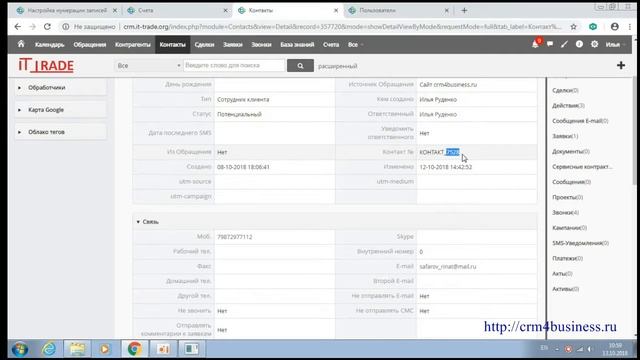Click the plus quick-create icon
Viewport: 640px width, 360px height.
[x=621, y=65]
